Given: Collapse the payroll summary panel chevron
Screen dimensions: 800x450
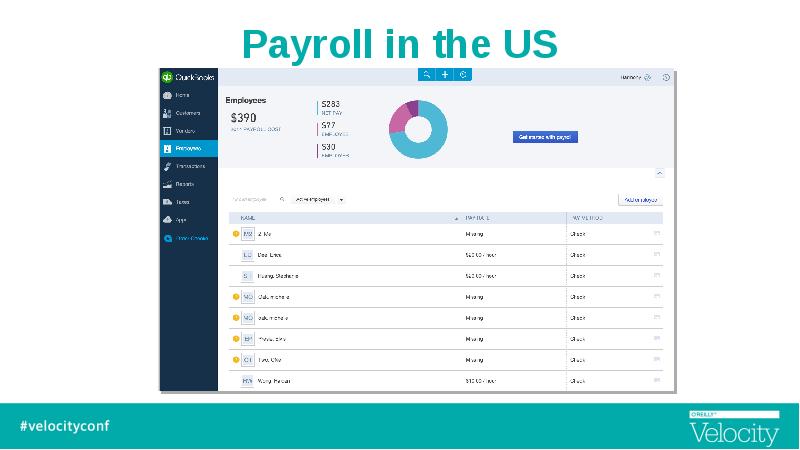Looking at the screenshot, I should (x=659, y=173).
